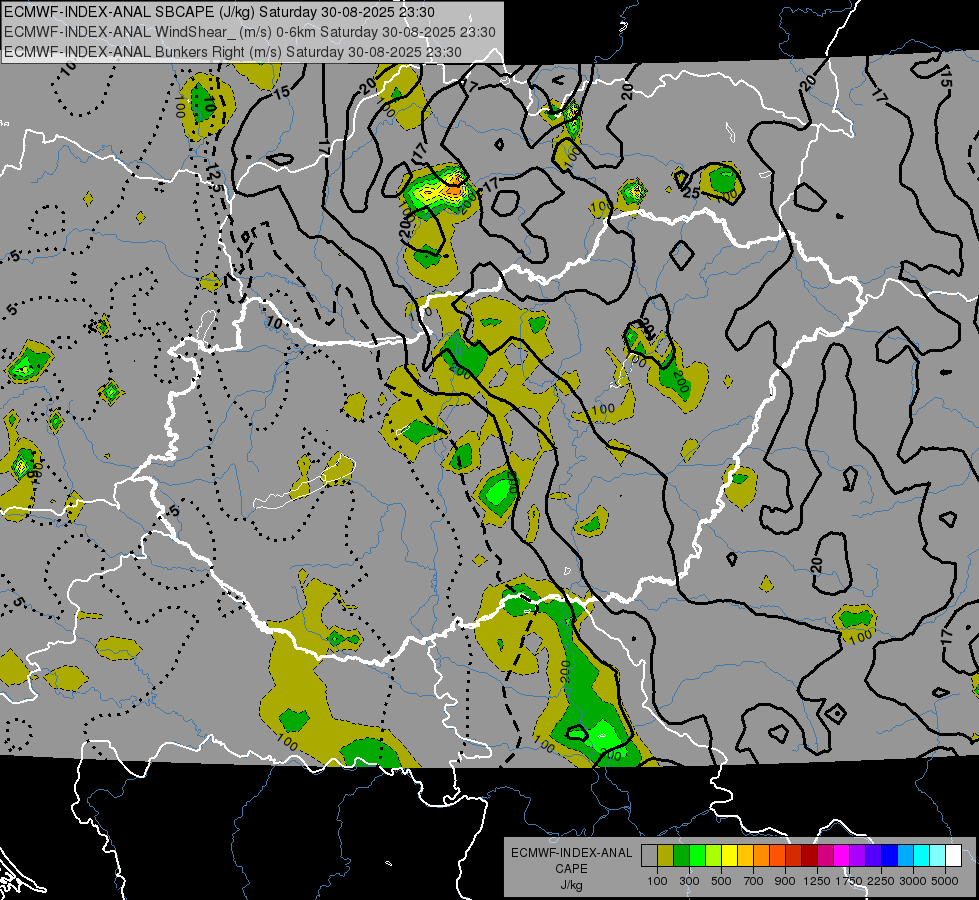
Task: Click the 100 value under the legend
Action: tap(657, 881)
